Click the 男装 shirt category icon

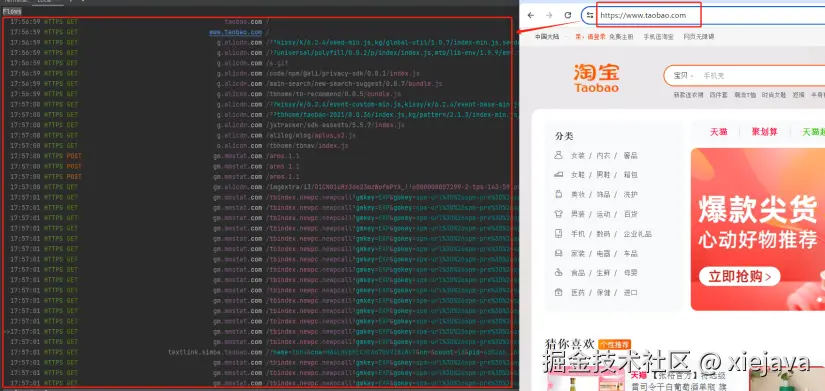[x=559, y=214]
